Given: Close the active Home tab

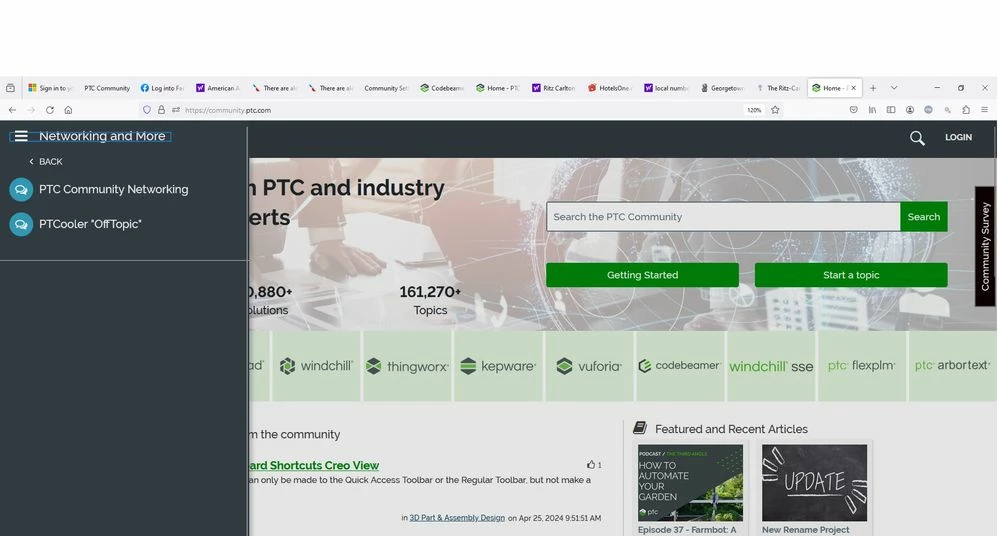Looking at the screenshot, I should [x=854, y=88].
